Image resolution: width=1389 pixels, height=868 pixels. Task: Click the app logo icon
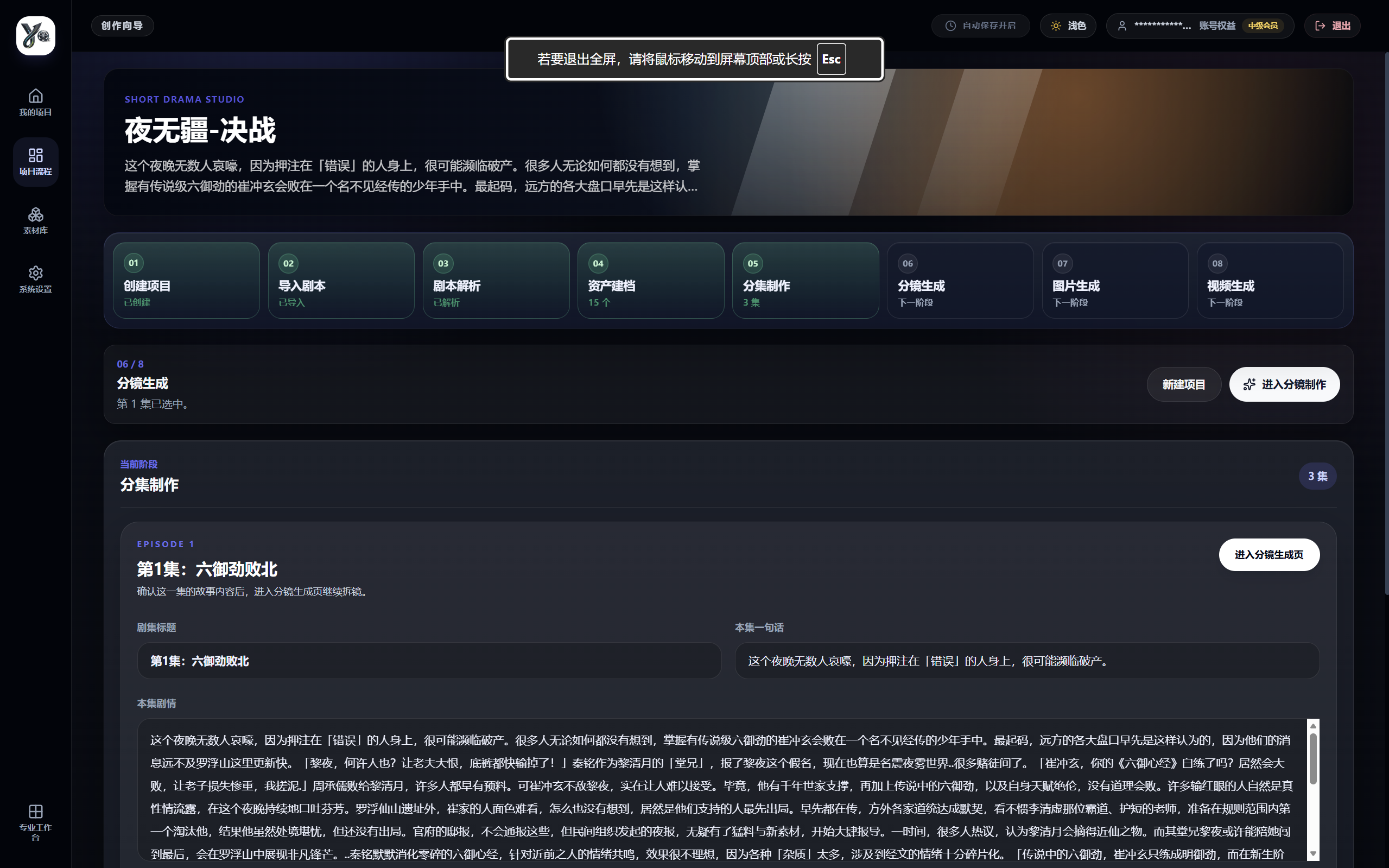36,36
